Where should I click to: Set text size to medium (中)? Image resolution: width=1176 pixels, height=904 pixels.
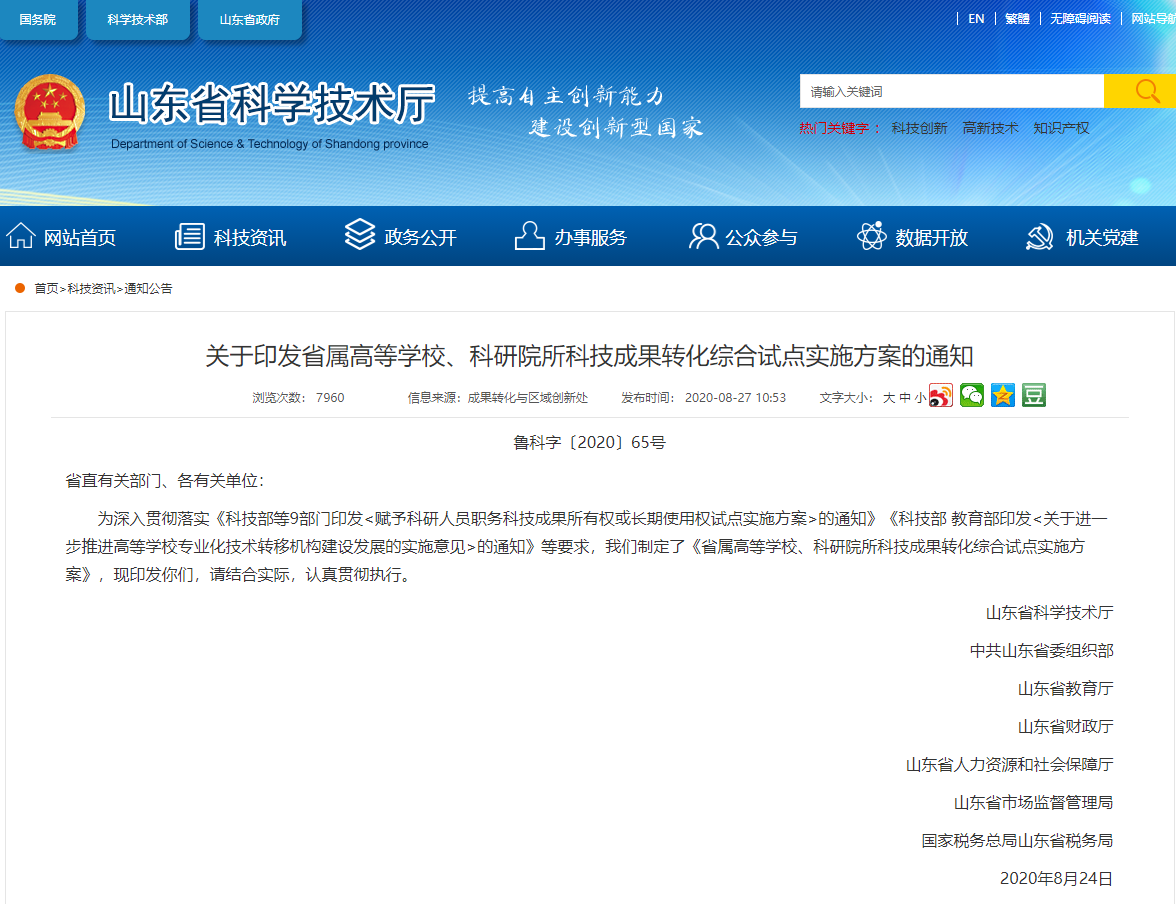[x=905, y=398]
